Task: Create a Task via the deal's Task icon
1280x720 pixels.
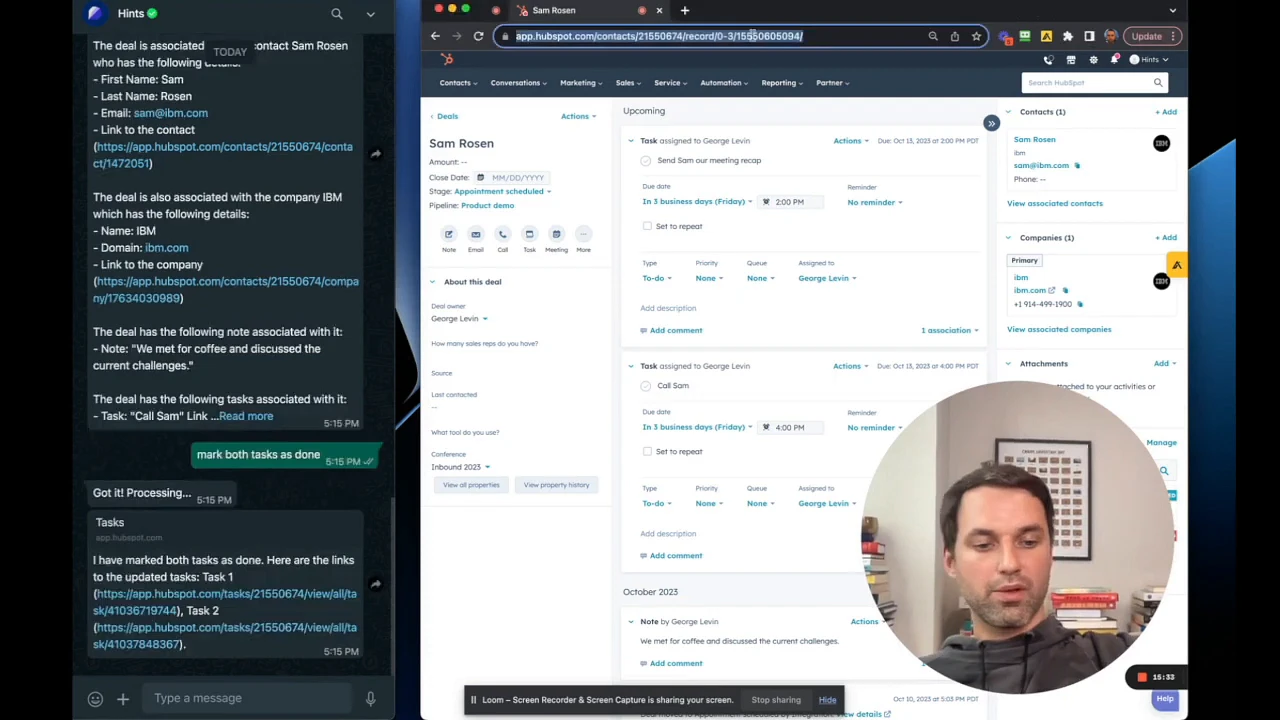Action: pyautogui.click(x=529, y=234)
